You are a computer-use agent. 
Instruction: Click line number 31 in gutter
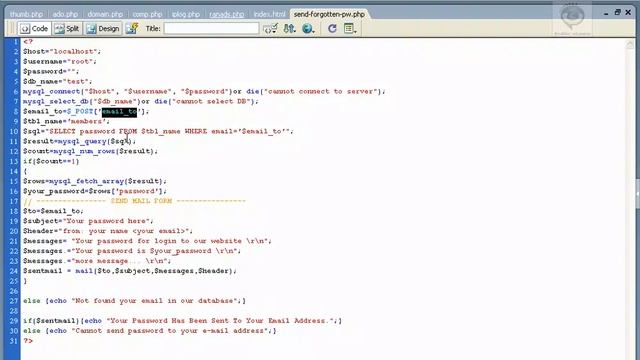click(14, 340)
